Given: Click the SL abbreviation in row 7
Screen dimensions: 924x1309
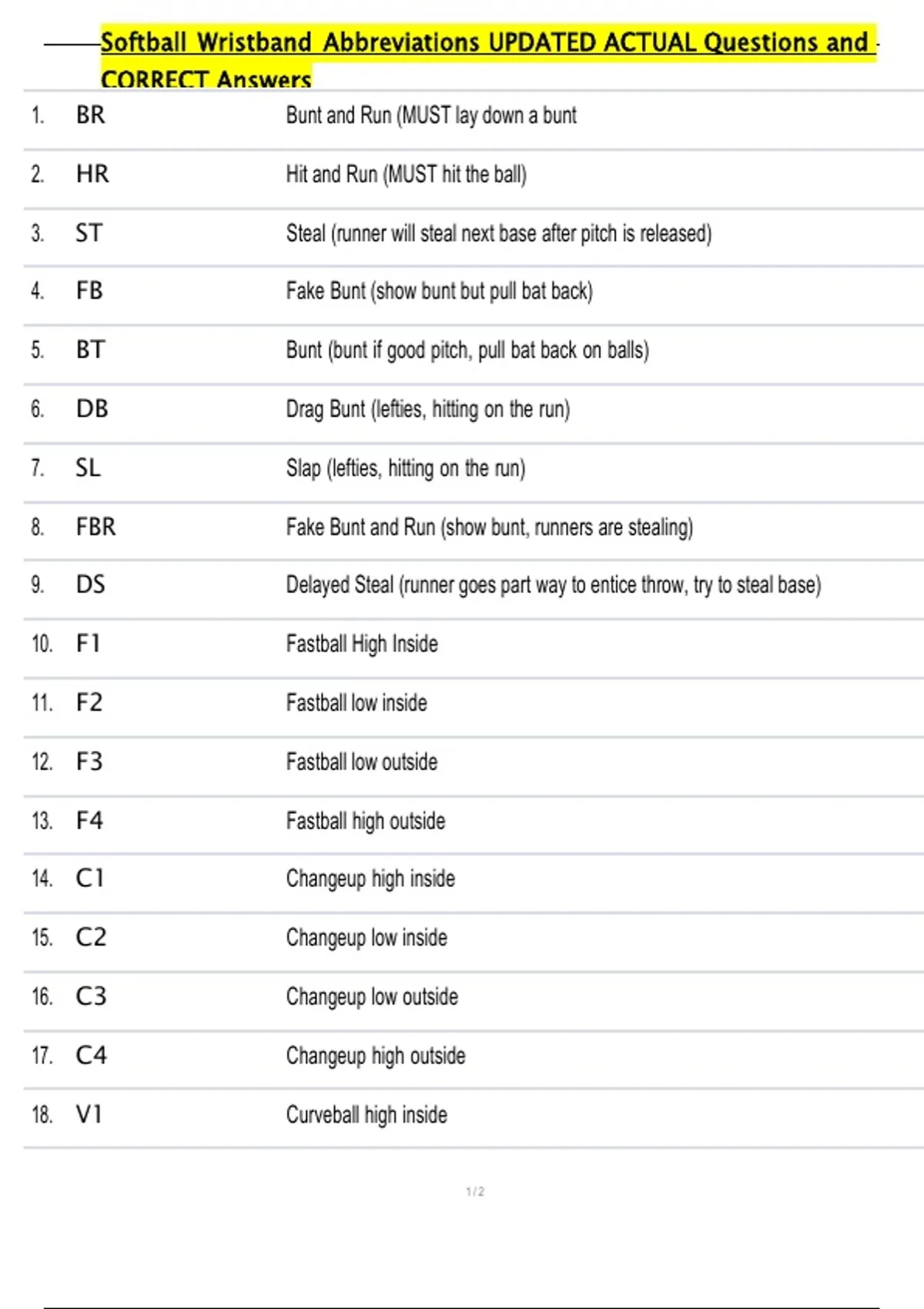Looking at the screenshot, I should tap(88, 468).
